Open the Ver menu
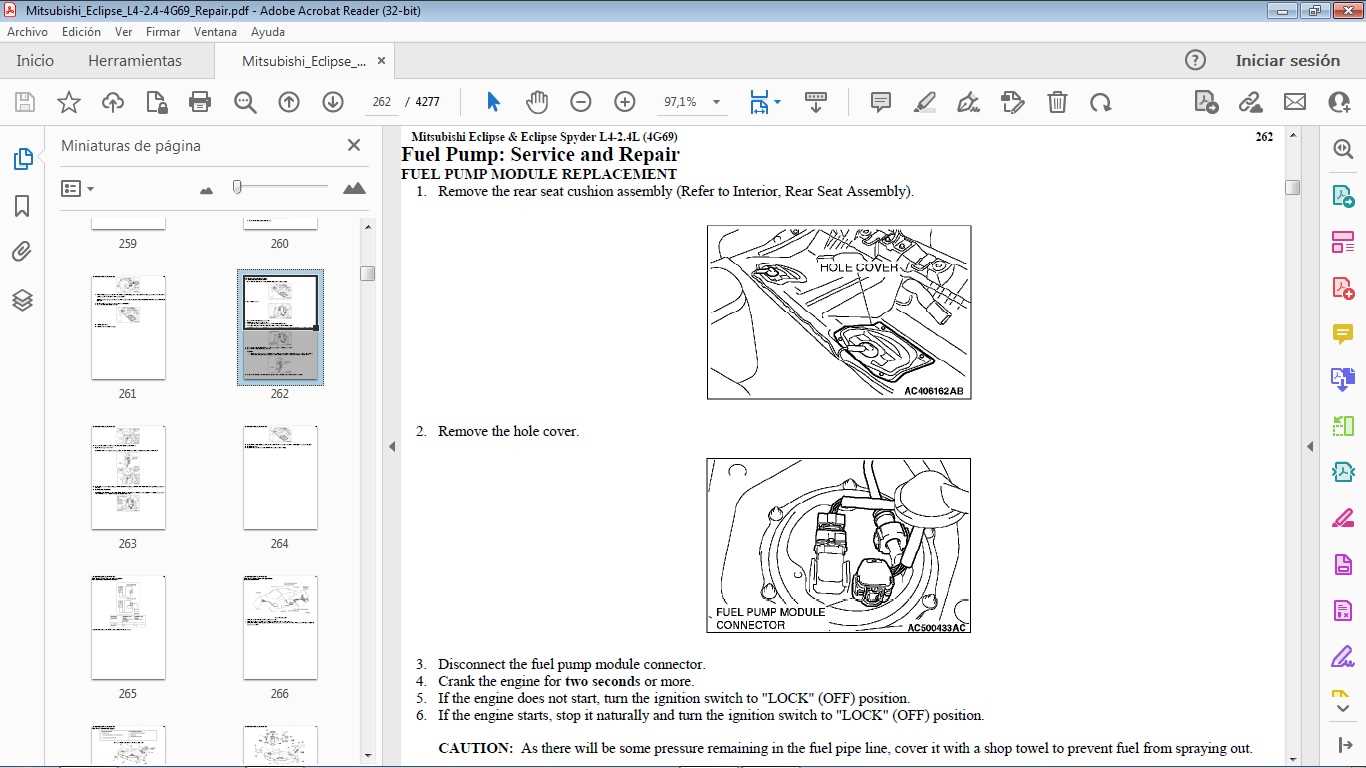Viewport: 1366px width, 768px height. click(124, 32)
